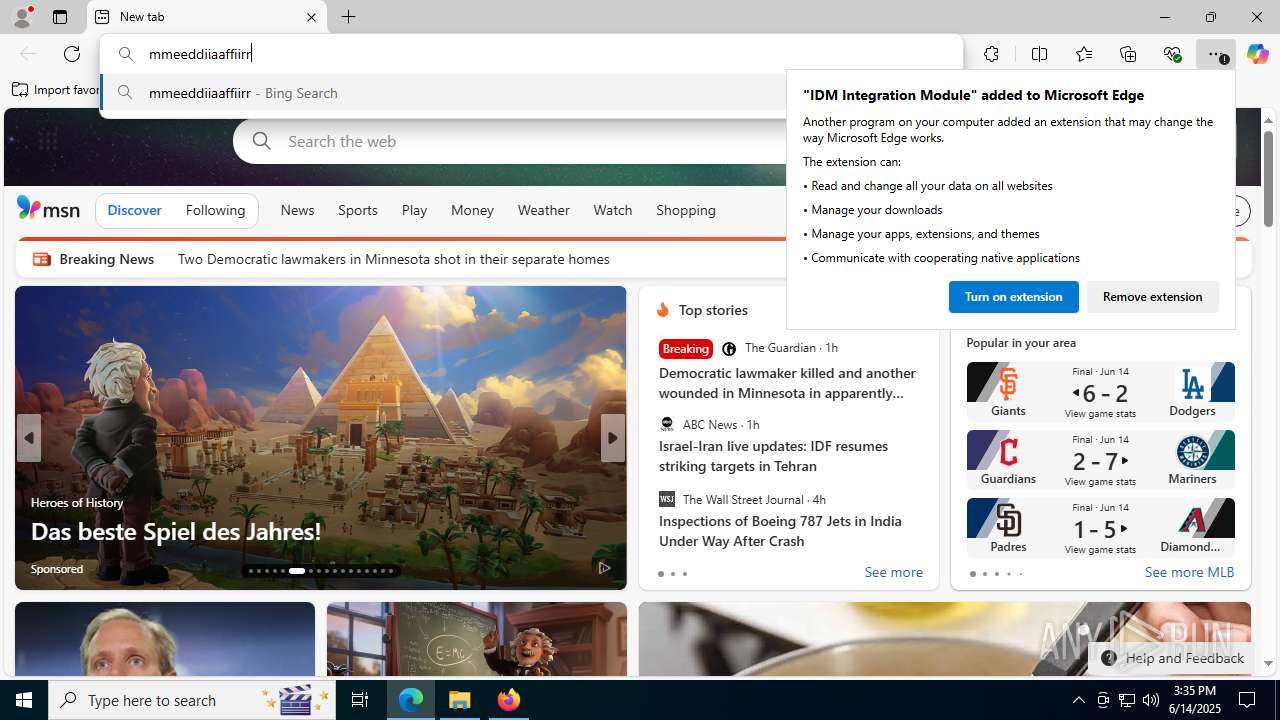Open File Explorer from taskbar

(x=460, y=700)
